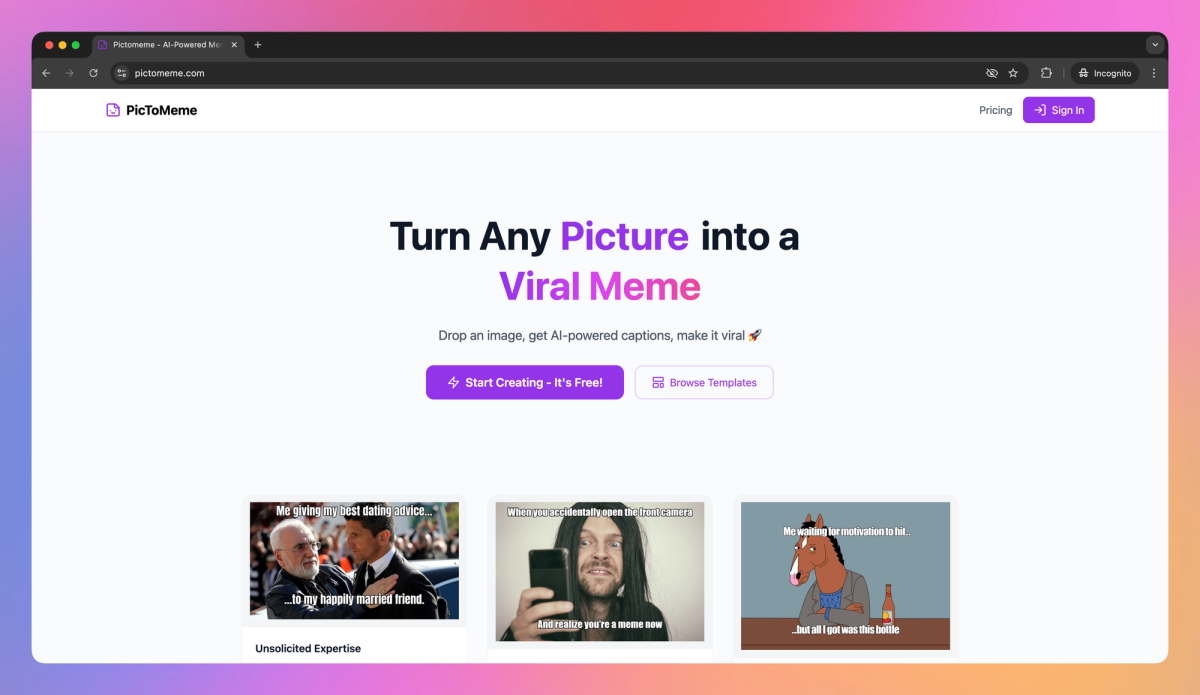Expand the tab search dropdown arrow
Screen dimensions: 1200x695
(1155, 45)
